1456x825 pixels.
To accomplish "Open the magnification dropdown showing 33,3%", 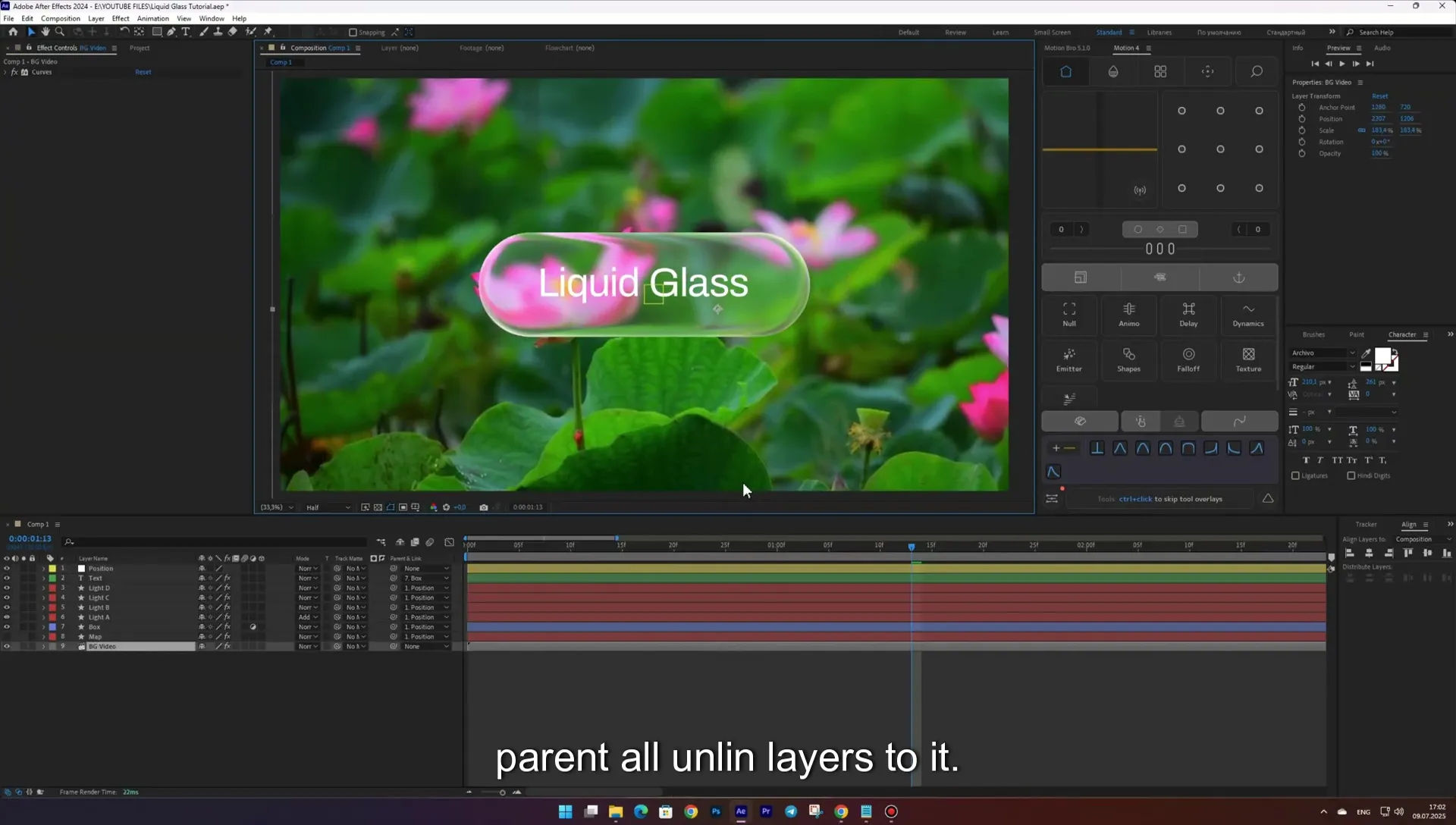I will (x=277, y=507).
